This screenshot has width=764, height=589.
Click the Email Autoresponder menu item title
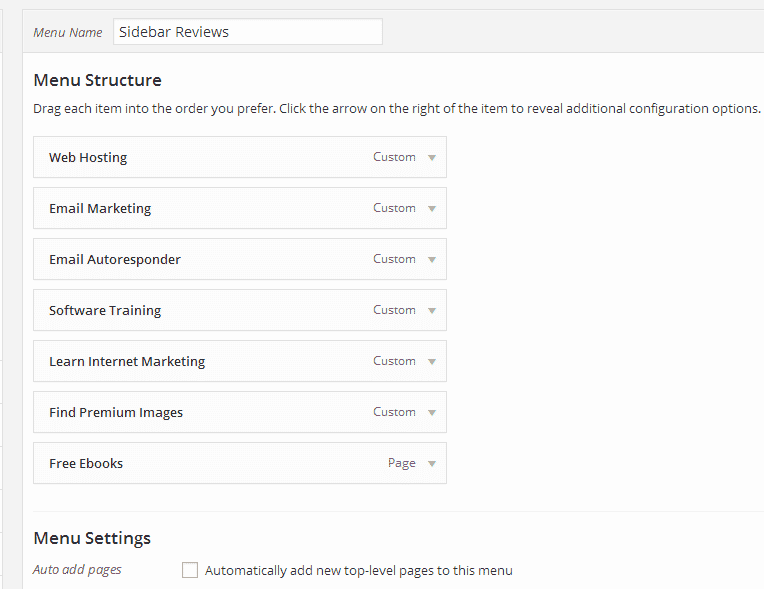click(115, 260)
